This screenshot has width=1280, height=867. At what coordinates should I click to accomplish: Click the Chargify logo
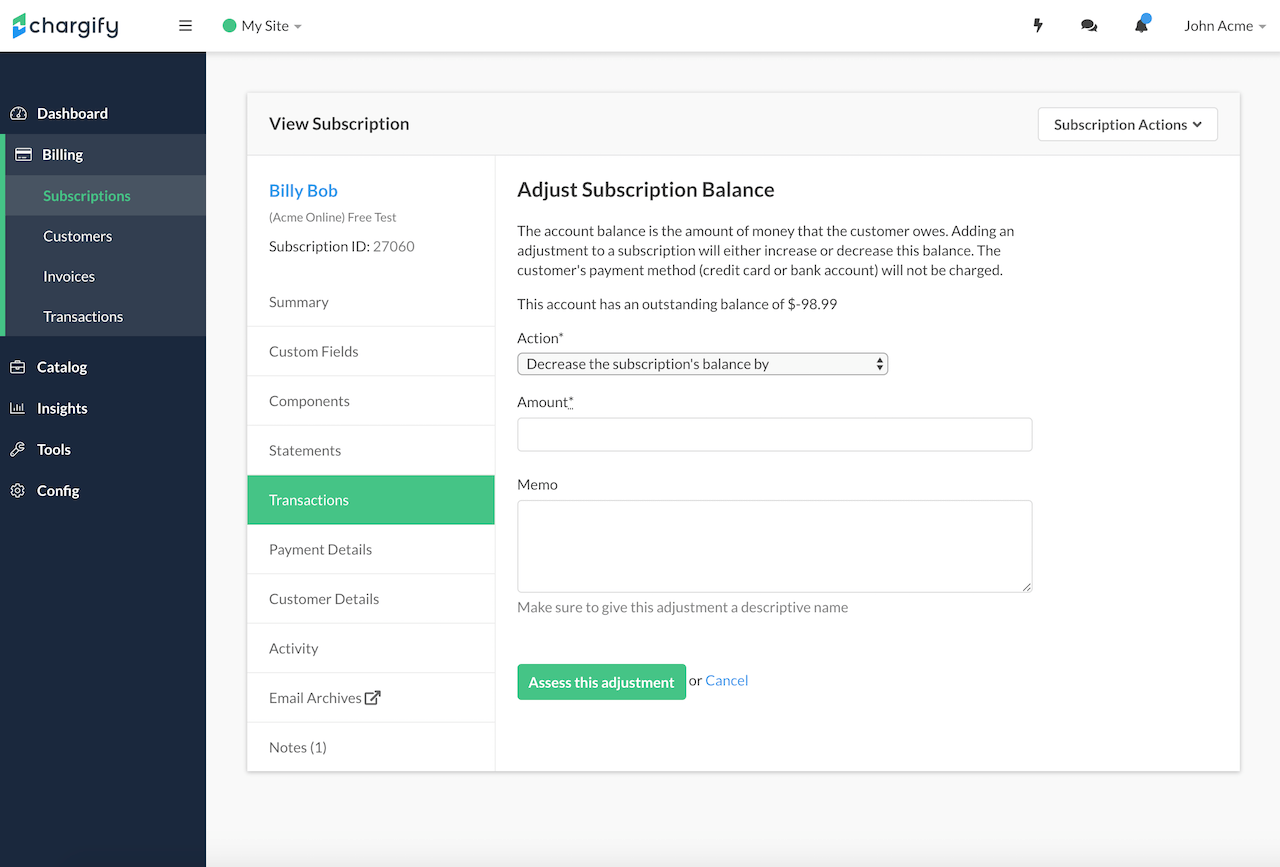(x=65, y=26)
